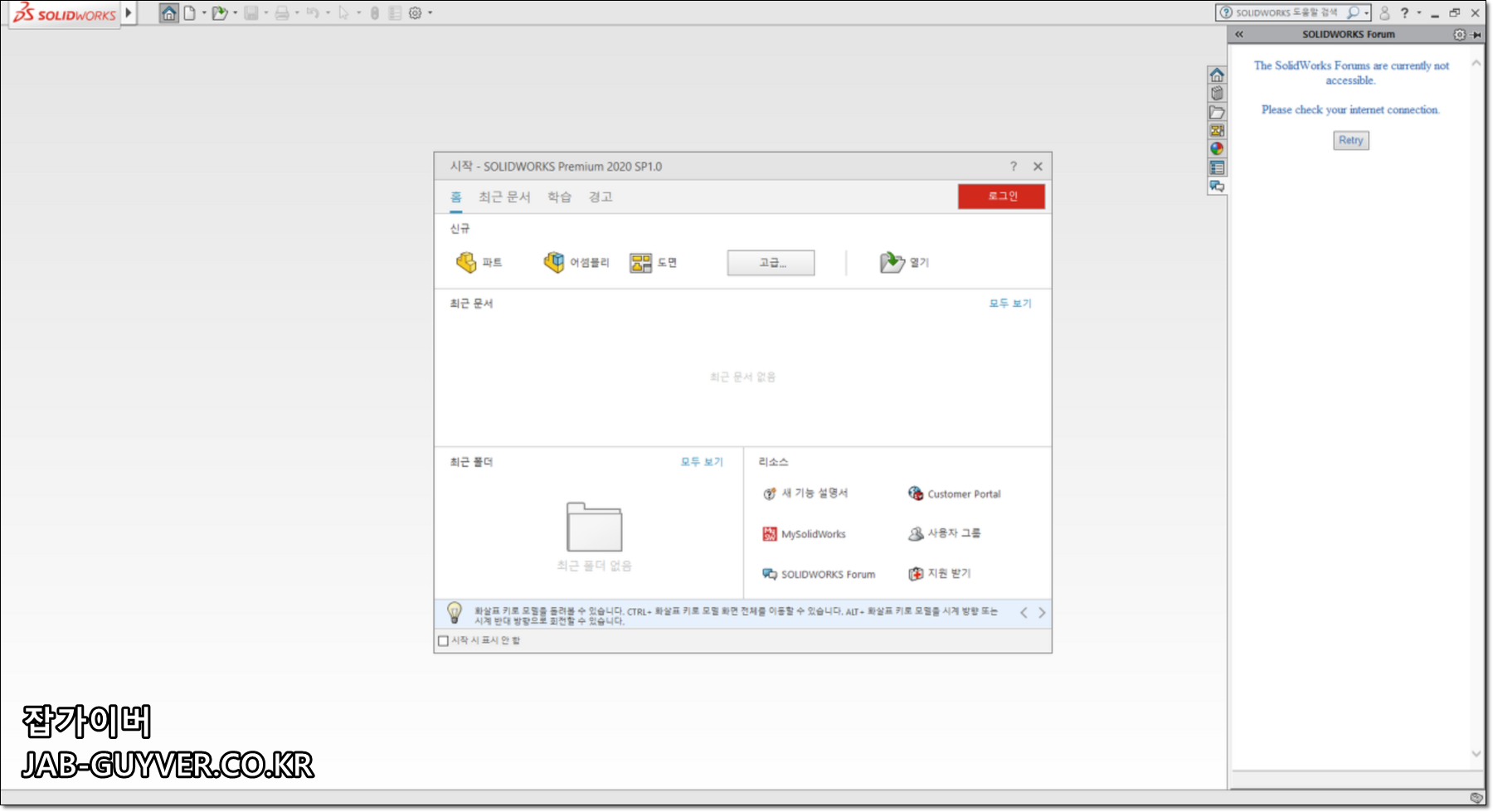Screen dimensions: 1493x812
Task: Open View Palette tab in task pane
Action: (x=1217, y=130)
